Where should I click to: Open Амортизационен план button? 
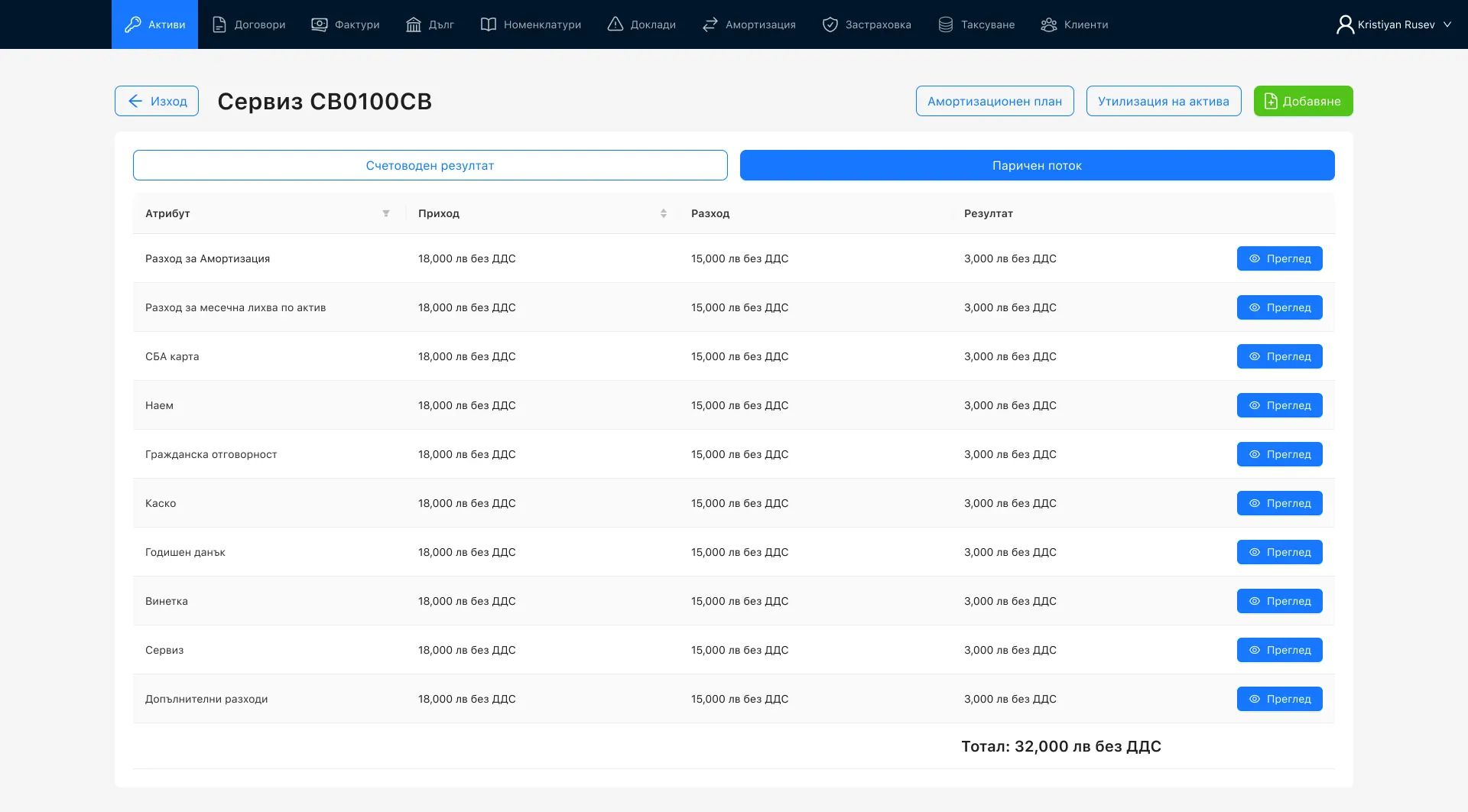pos(995,101)
